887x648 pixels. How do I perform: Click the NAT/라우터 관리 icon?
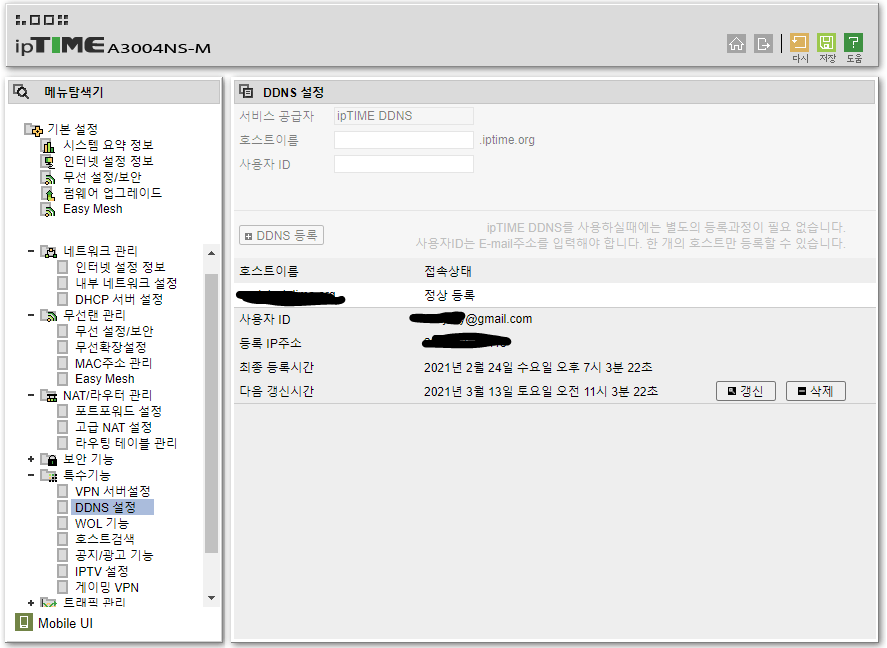(49, 395)
